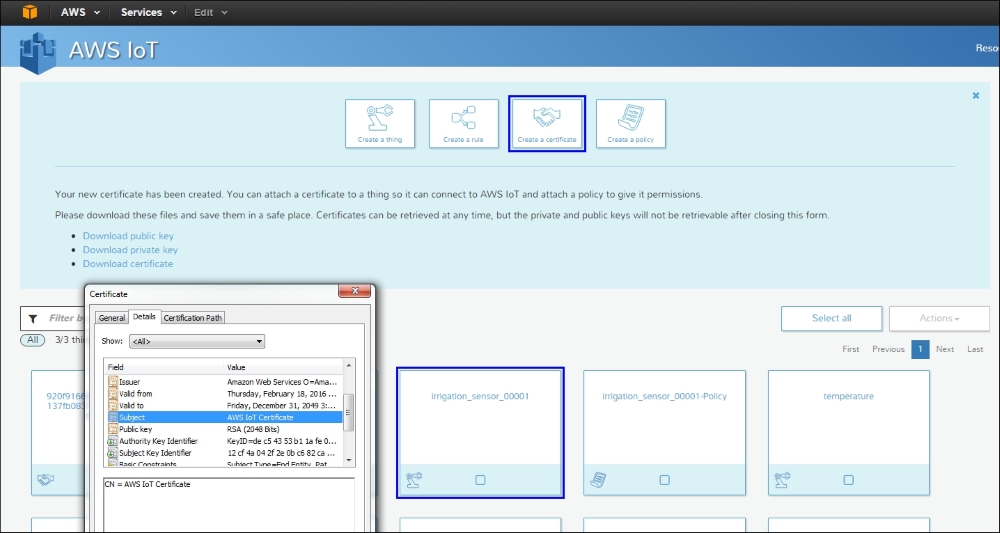Select the Valid to row
The image size is (1000, 533).
pyautogui.click(x=224, y=405)
